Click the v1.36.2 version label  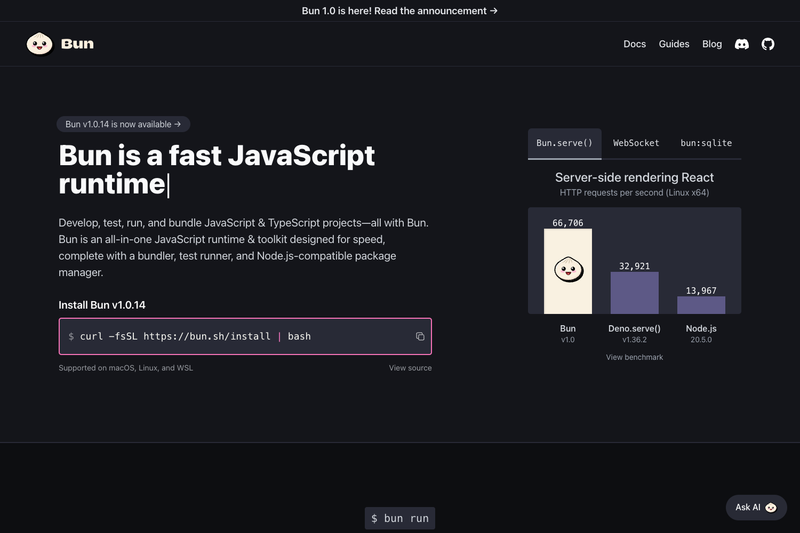pos(634,340)
